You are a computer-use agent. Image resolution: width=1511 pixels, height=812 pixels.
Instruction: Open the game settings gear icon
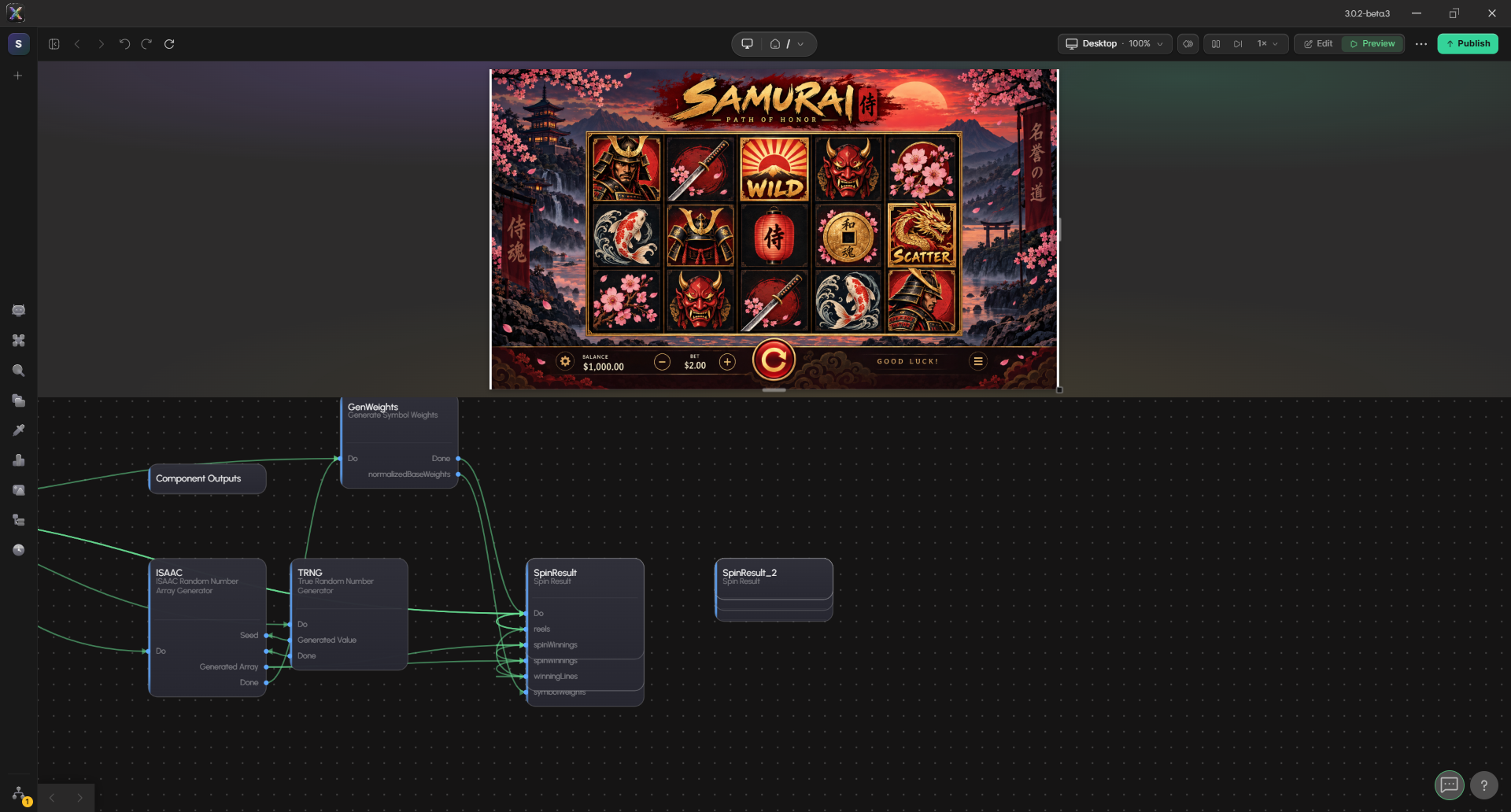coord(565,362)
